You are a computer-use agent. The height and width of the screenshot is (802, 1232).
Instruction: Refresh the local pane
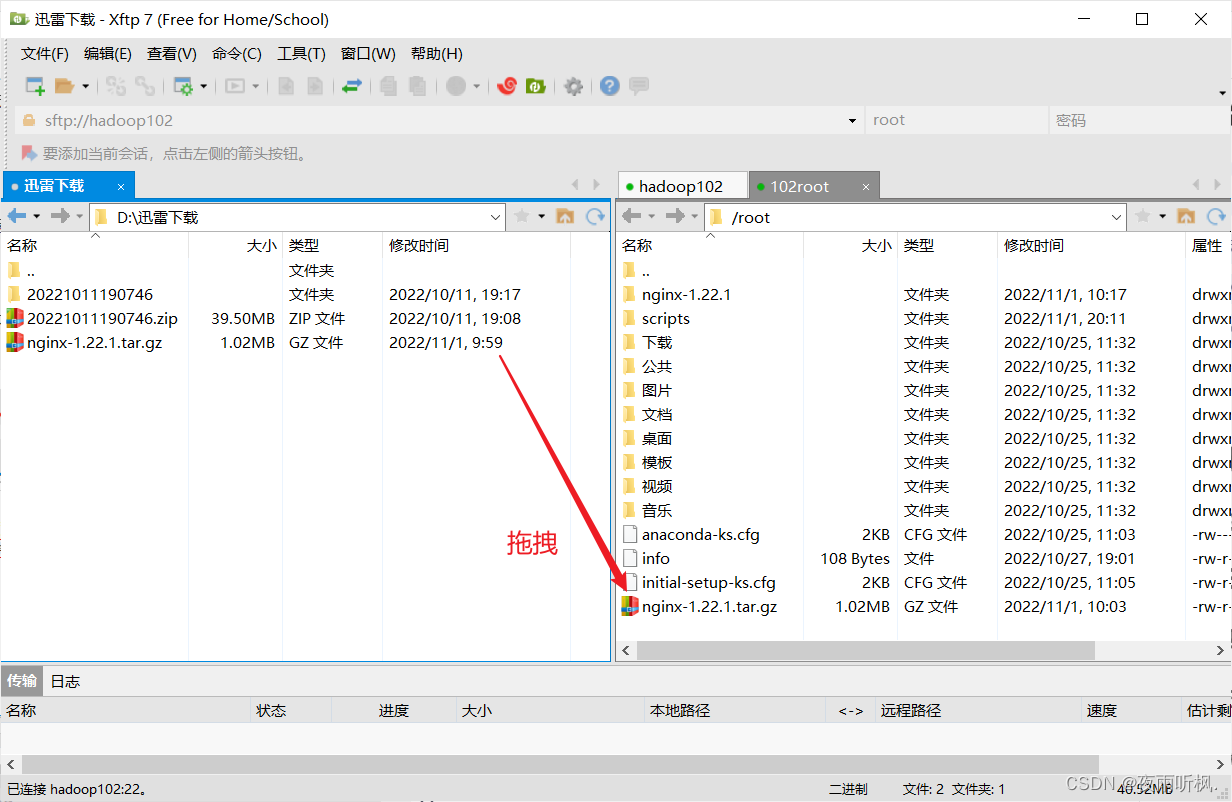point(595,216)
